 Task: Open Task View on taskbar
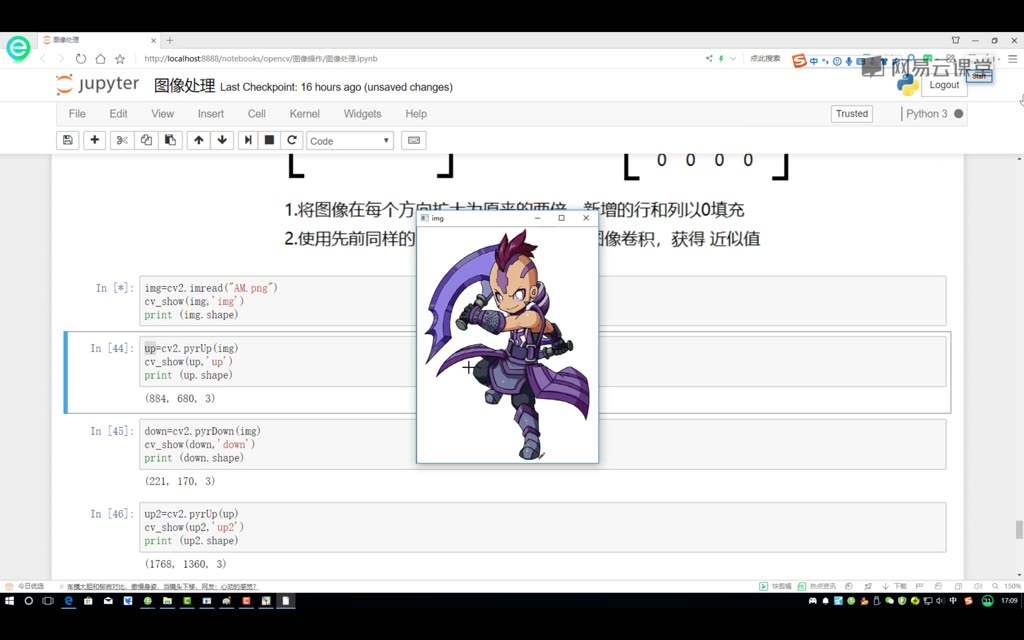48,601
